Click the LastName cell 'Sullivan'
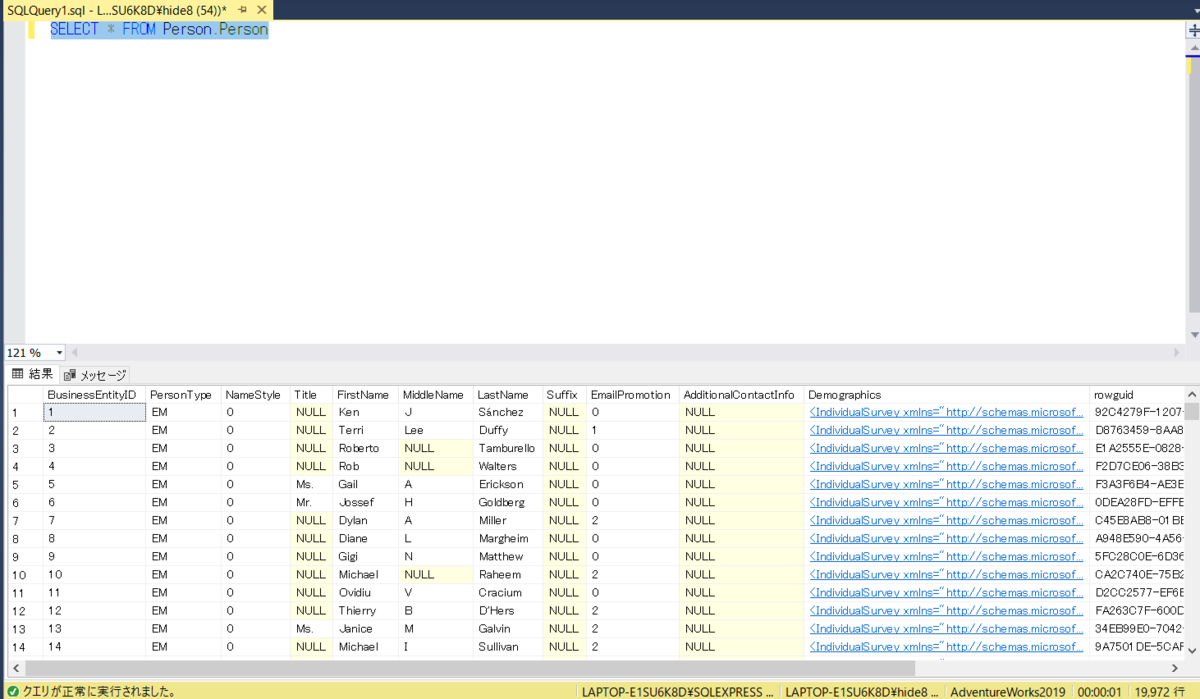1200x699 pixels. (x=508, y=647)
